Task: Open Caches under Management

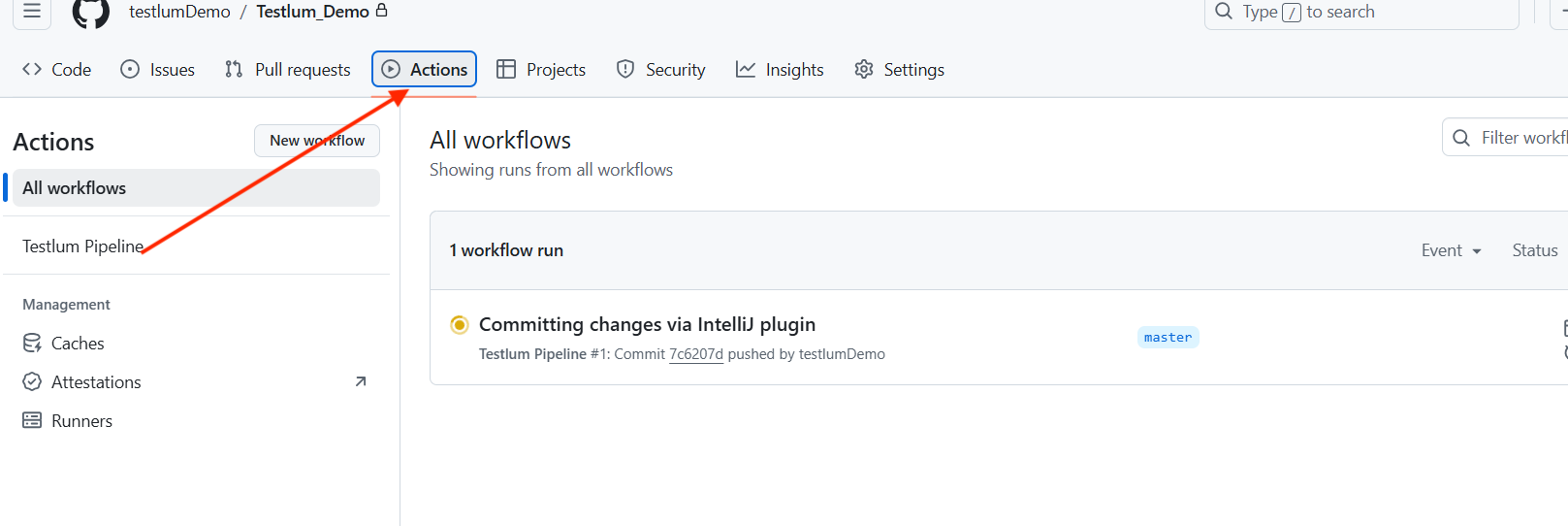Action: pyautogui.click(x=78, y=344)
